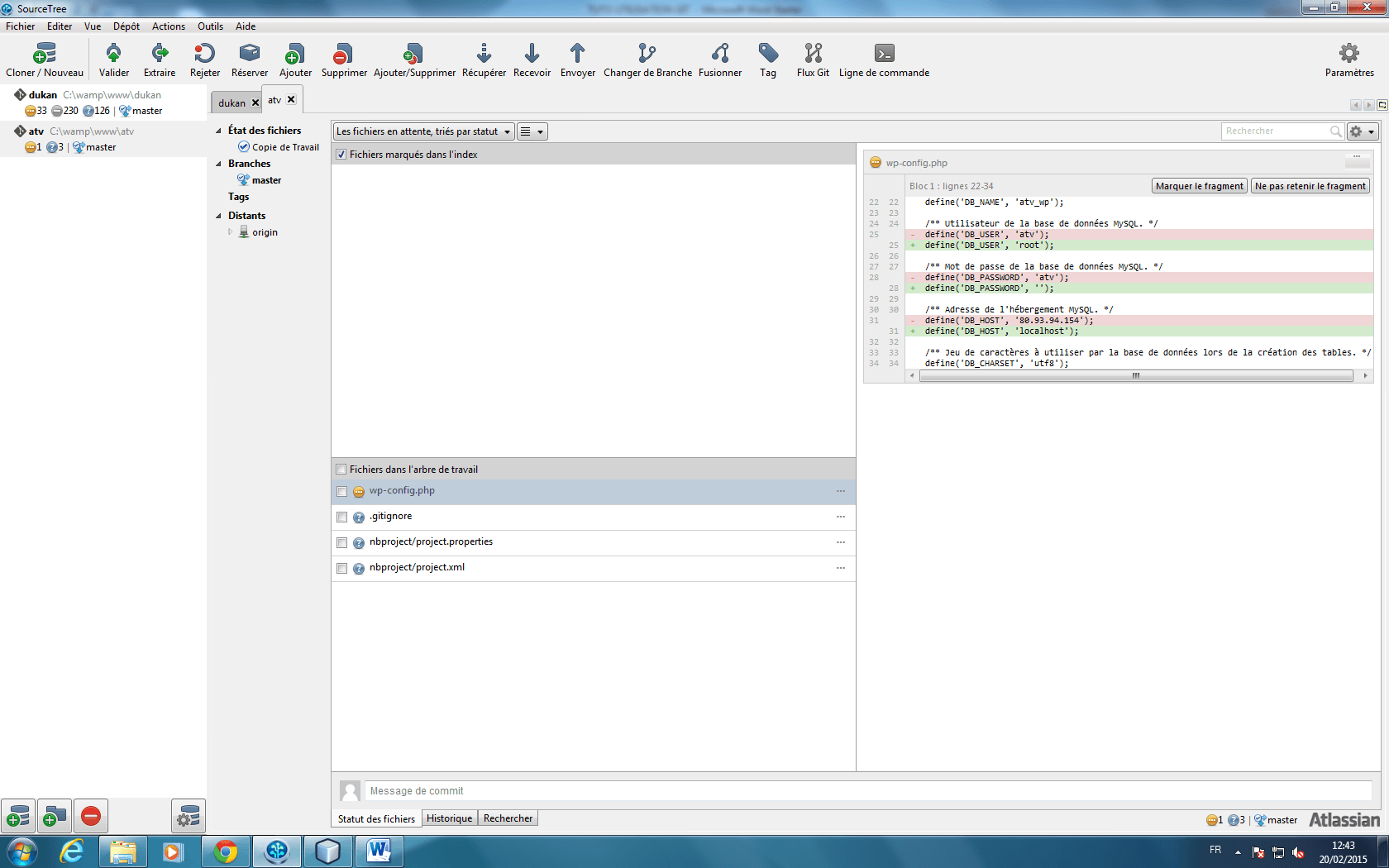The width and height of the screenshot is (1389, 868).
Task: Open the Dépôt menu
Action: tap(126, 26)
